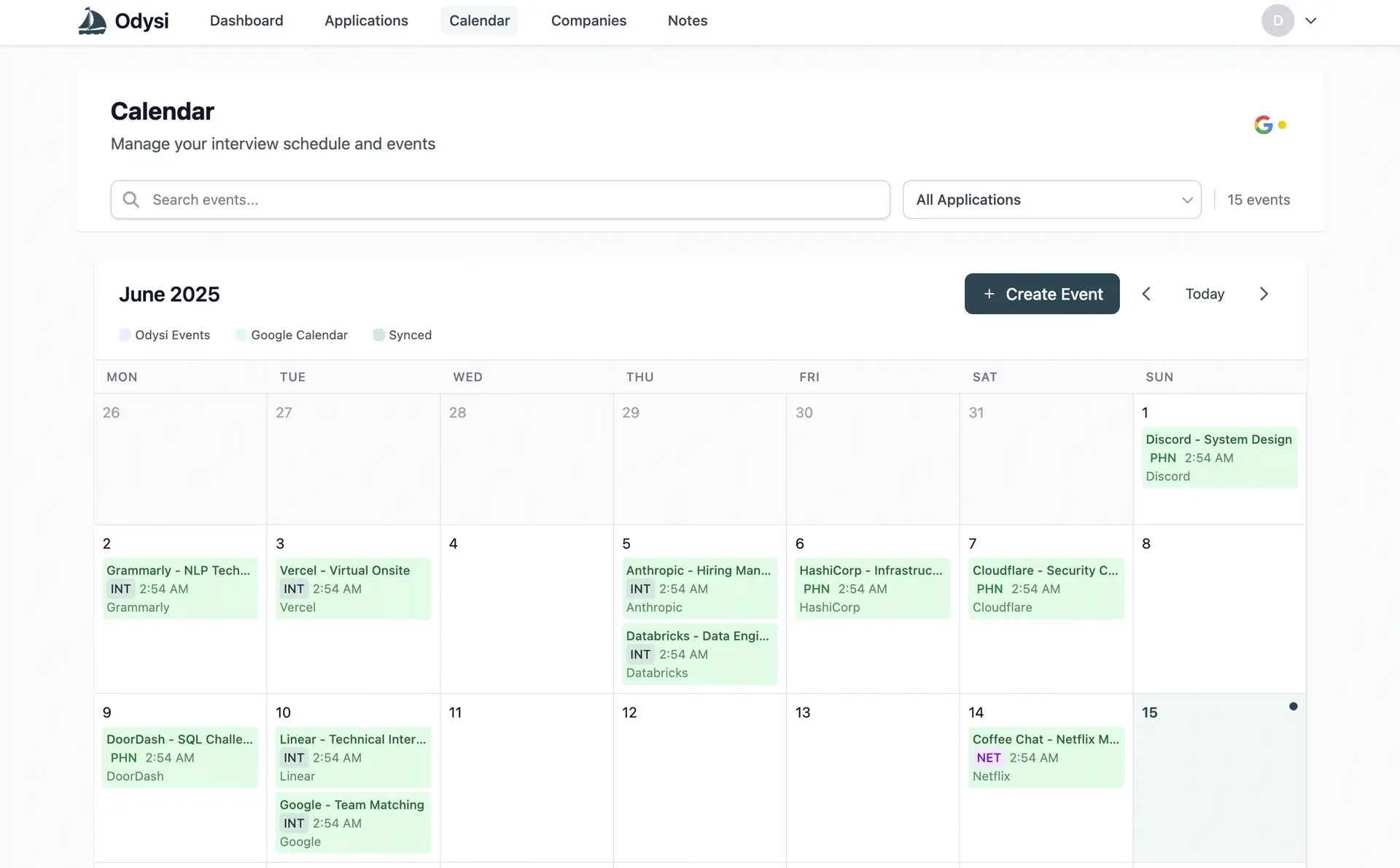Jump to Today

(x=1205, y=294)
